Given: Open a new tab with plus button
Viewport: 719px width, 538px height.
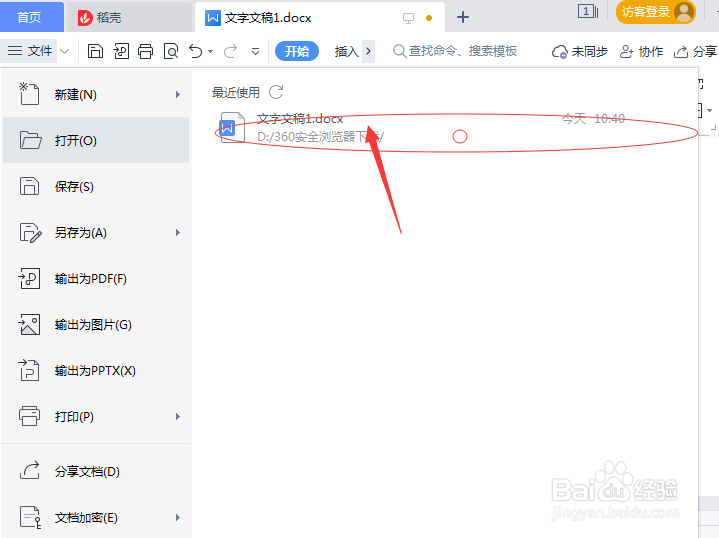Looking at the screenshot, I should pos(463,17).
